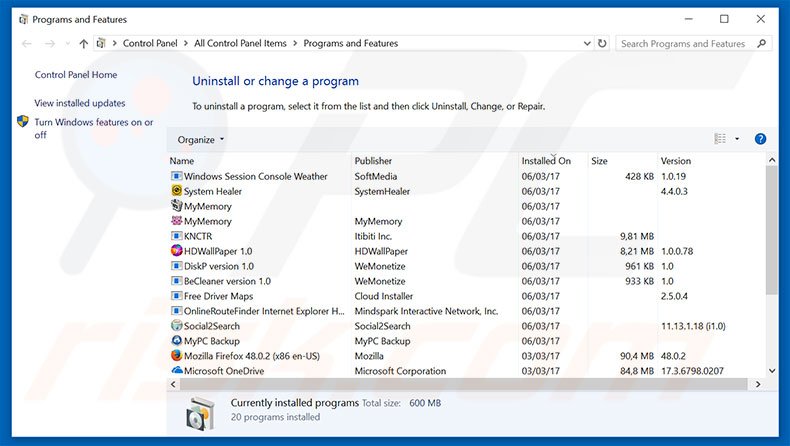Sort by the Installed On column header
The width and height of the screenshot is (790, 446).
click(x=553, y=161)
